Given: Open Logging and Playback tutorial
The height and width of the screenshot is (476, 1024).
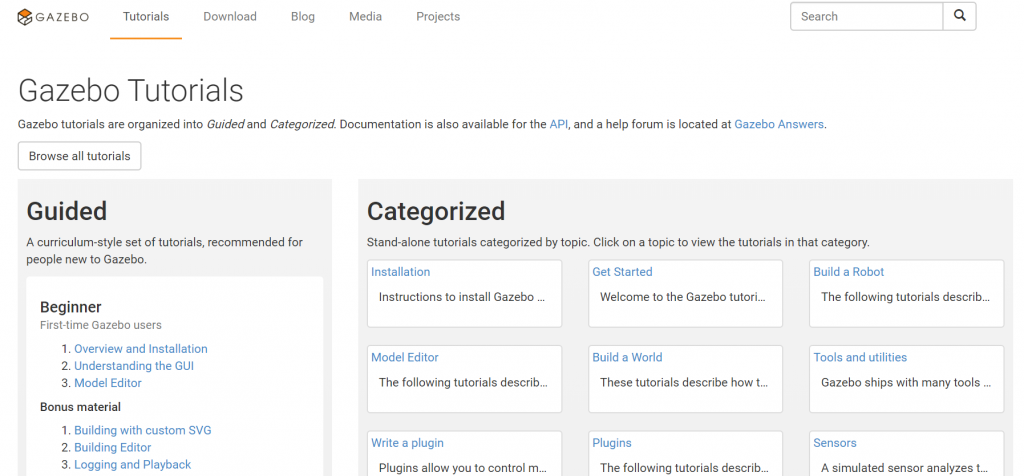Looking at the screenshot, I should pos(133,464).
